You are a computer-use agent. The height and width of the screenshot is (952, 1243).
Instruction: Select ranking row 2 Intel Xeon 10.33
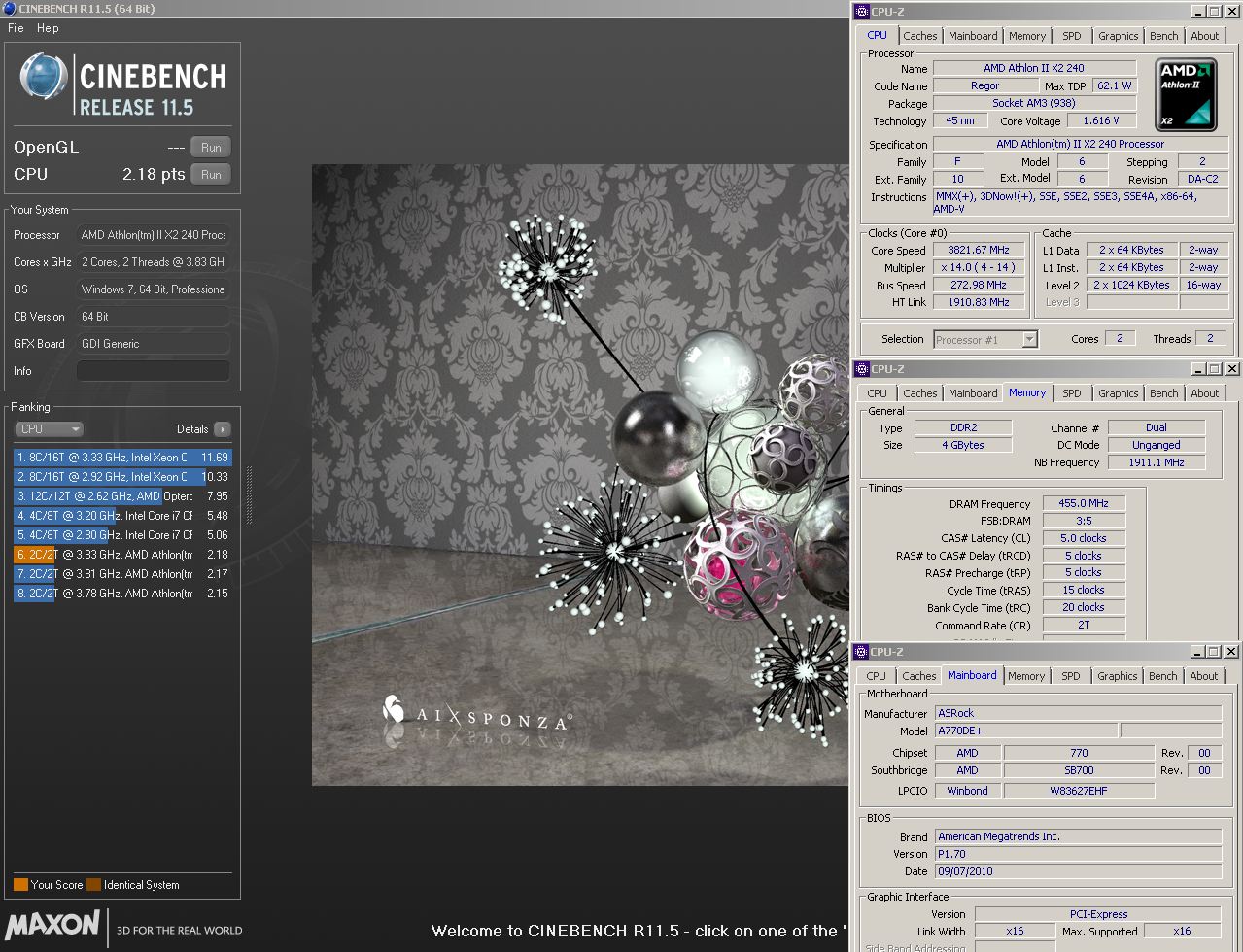tap(122, 477)
